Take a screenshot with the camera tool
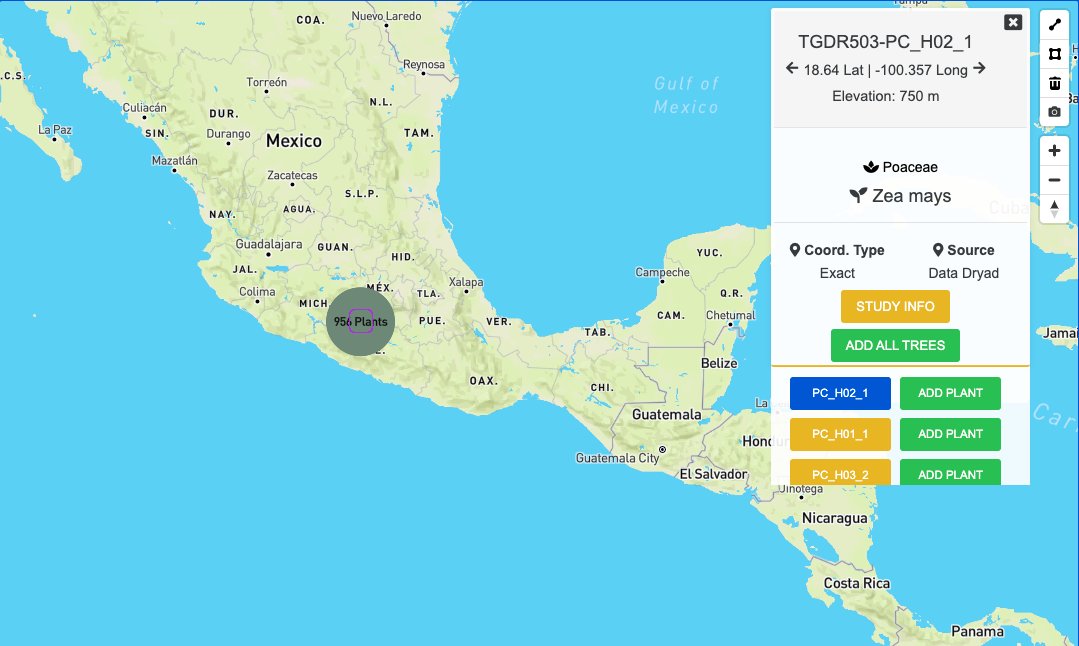This screenshot has width=1079, height=646. pos(1054,111)
